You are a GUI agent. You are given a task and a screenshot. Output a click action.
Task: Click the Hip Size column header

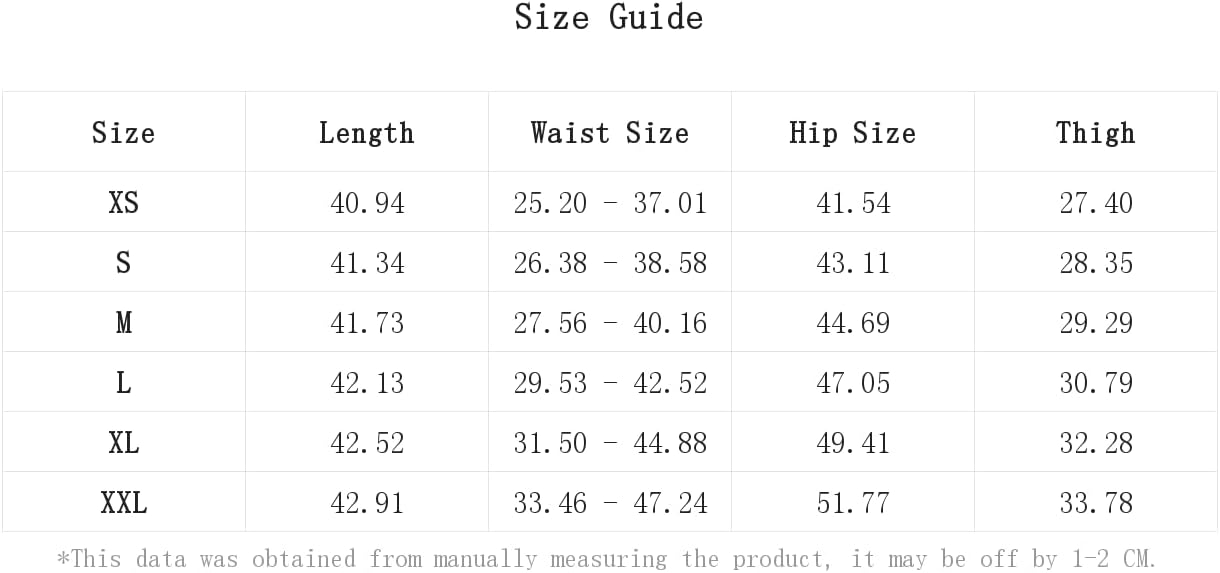pos(853,133)
